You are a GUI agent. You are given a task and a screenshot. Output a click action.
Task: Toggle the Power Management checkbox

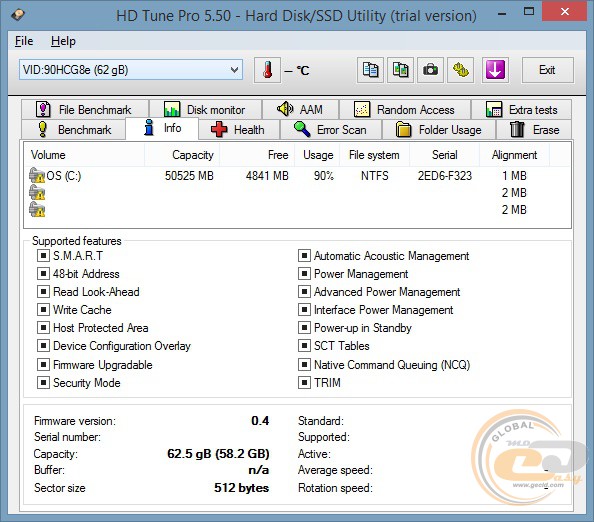(304, 274)
